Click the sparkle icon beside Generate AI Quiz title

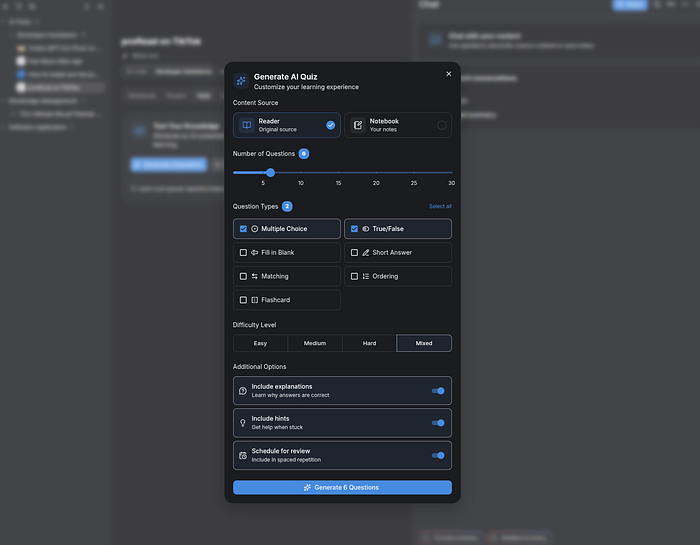pos(241,81)
